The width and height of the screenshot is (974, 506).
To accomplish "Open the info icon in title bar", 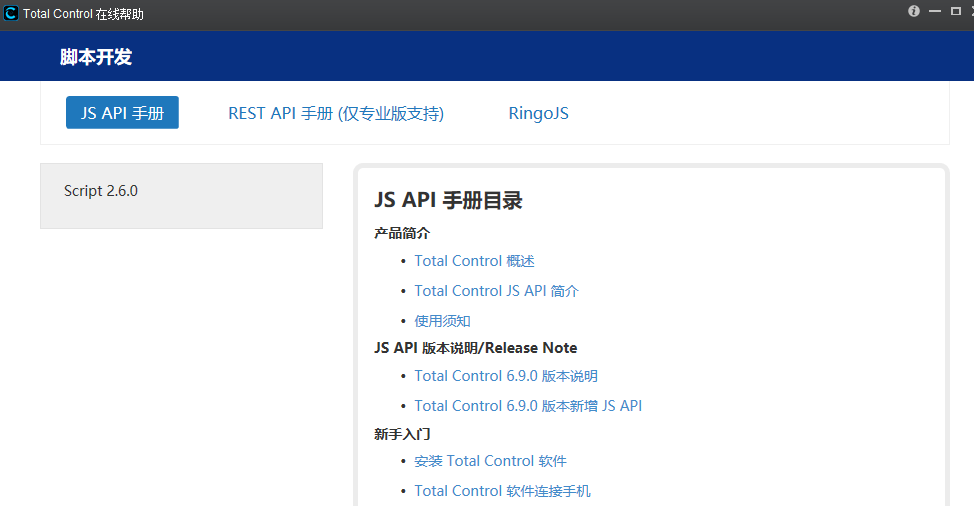I will 914,11.
